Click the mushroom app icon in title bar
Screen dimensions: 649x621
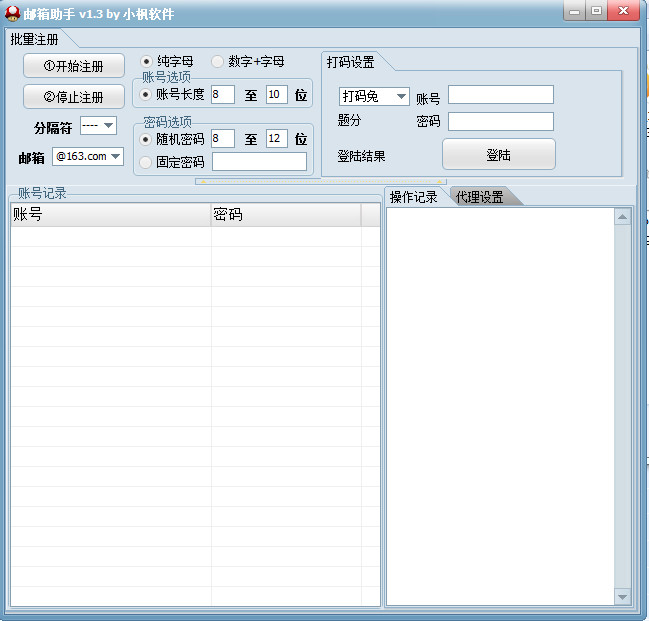12,12
